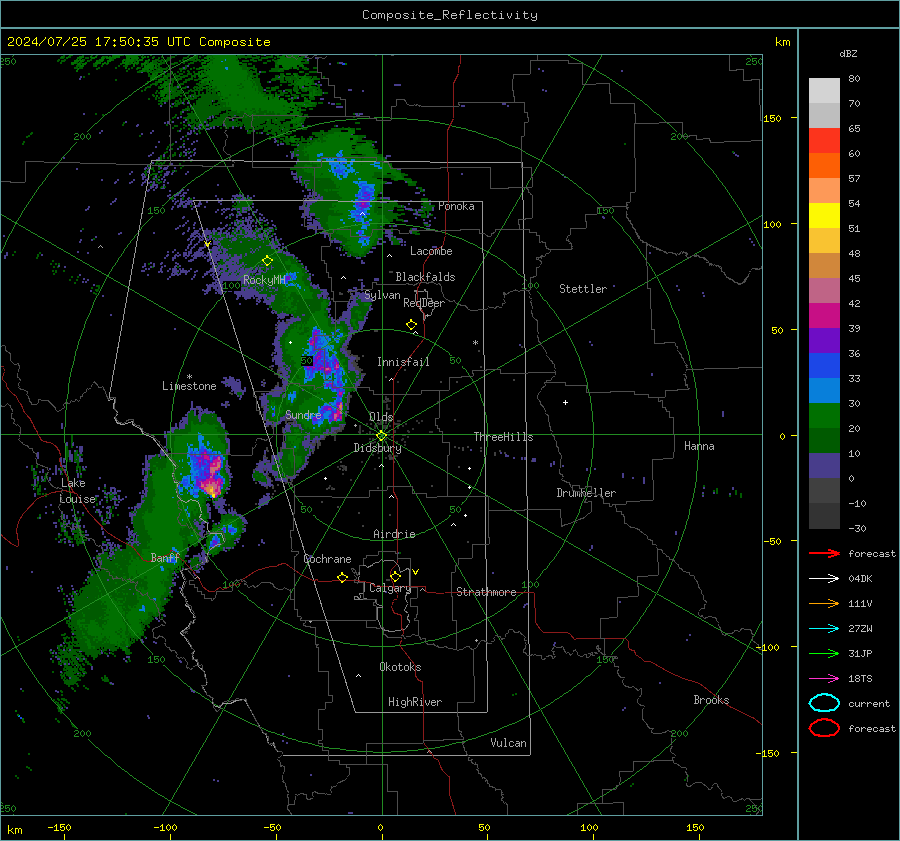Image resolution: width=900 pixels, height=841 pixels.
Task: Click the Drumheller label
Action: click(586, 493)
